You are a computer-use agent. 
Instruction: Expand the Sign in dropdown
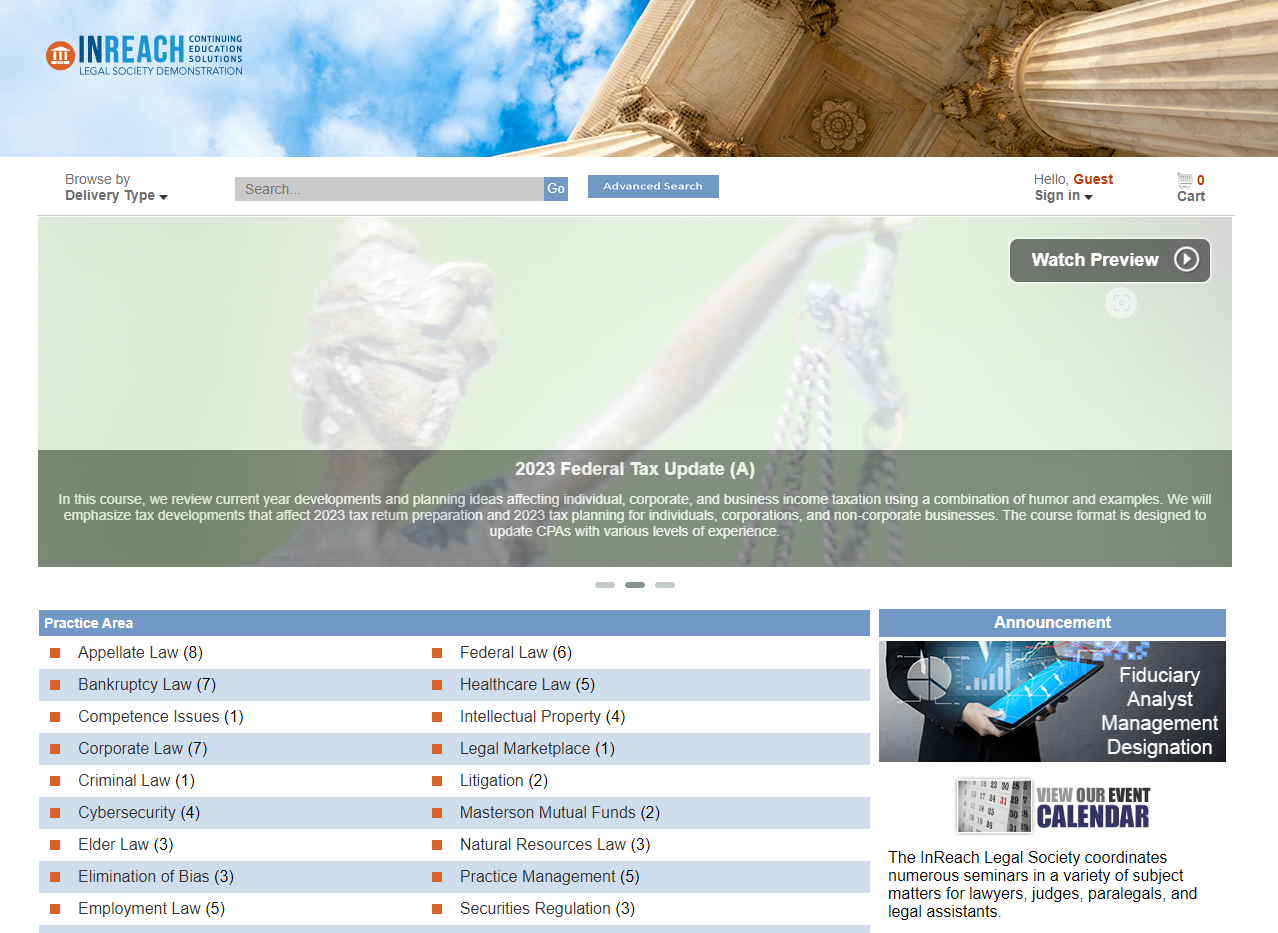tap(1064, 196)
